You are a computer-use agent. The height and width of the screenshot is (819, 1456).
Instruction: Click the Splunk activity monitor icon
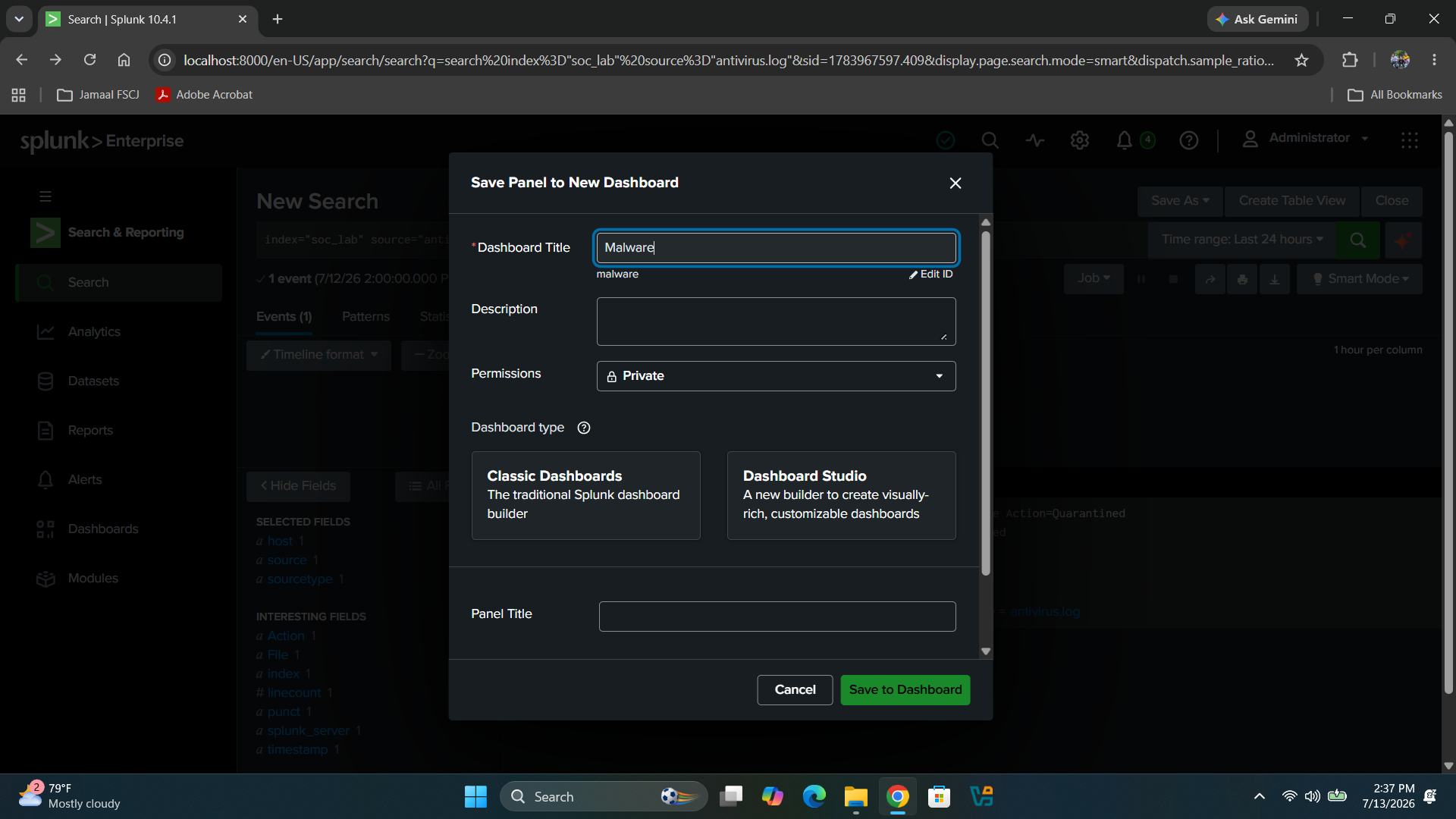point(1035,140)
